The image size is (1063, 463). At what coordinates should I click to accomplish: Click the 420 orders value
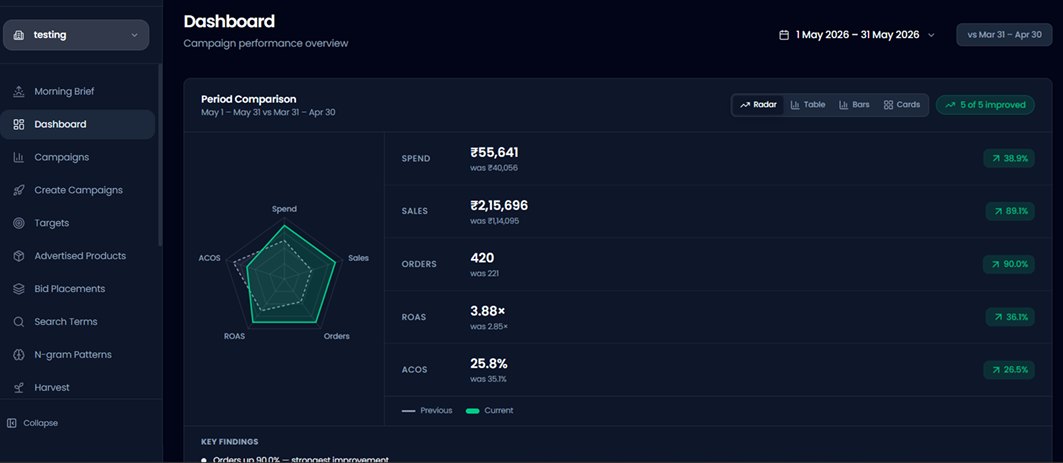click(x=482, y=258)
